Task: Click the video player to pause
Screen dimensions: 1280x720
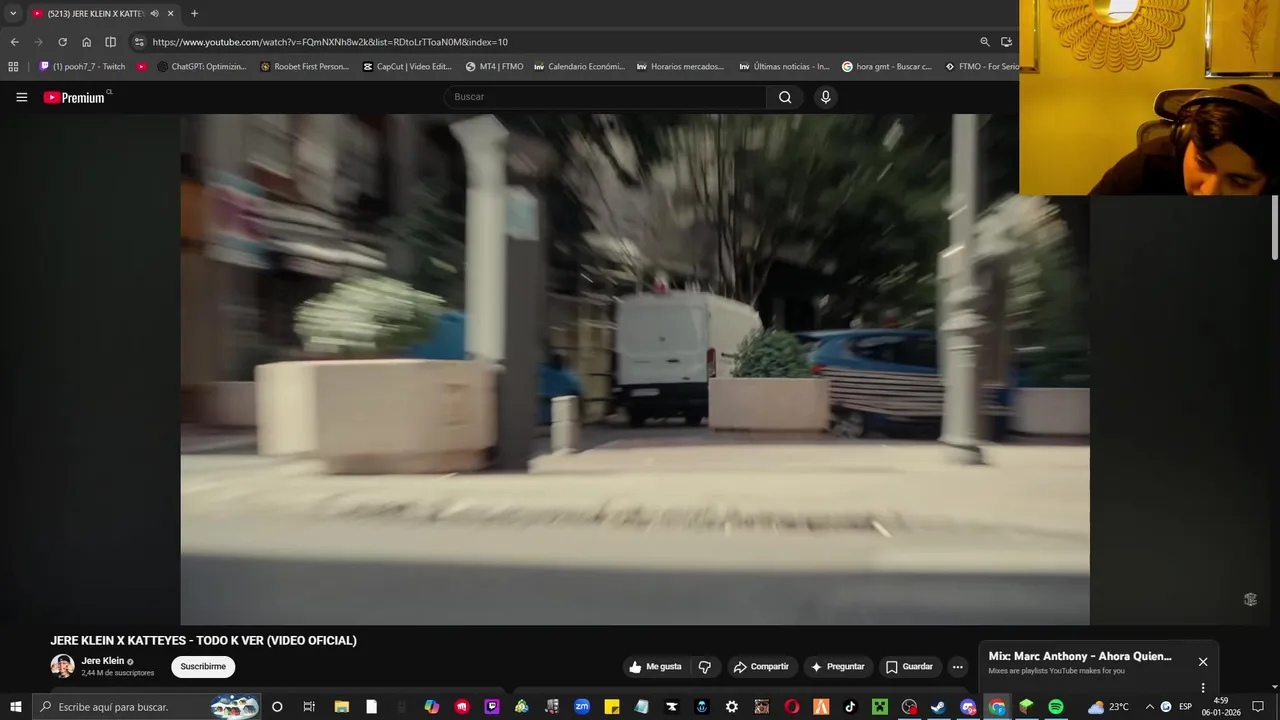Action: point(635,370)
